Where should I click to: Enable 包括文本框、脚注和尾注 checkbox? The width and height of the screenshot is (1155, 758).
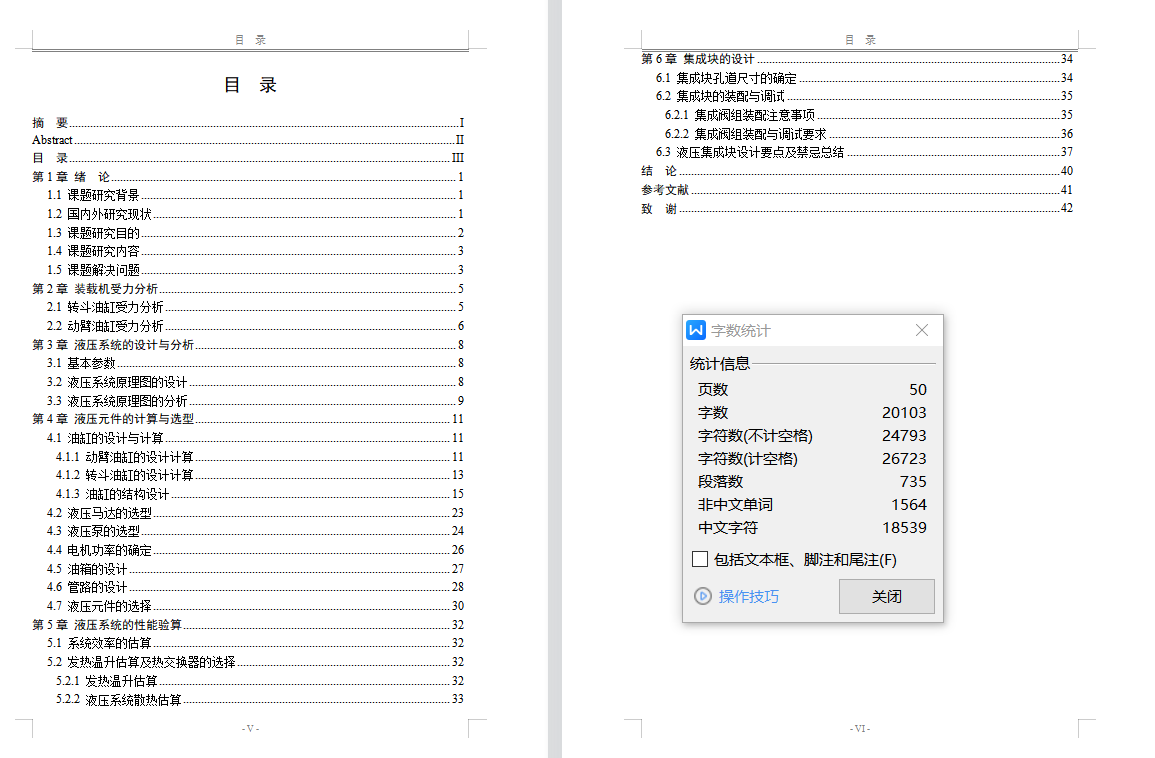[700, 559]
